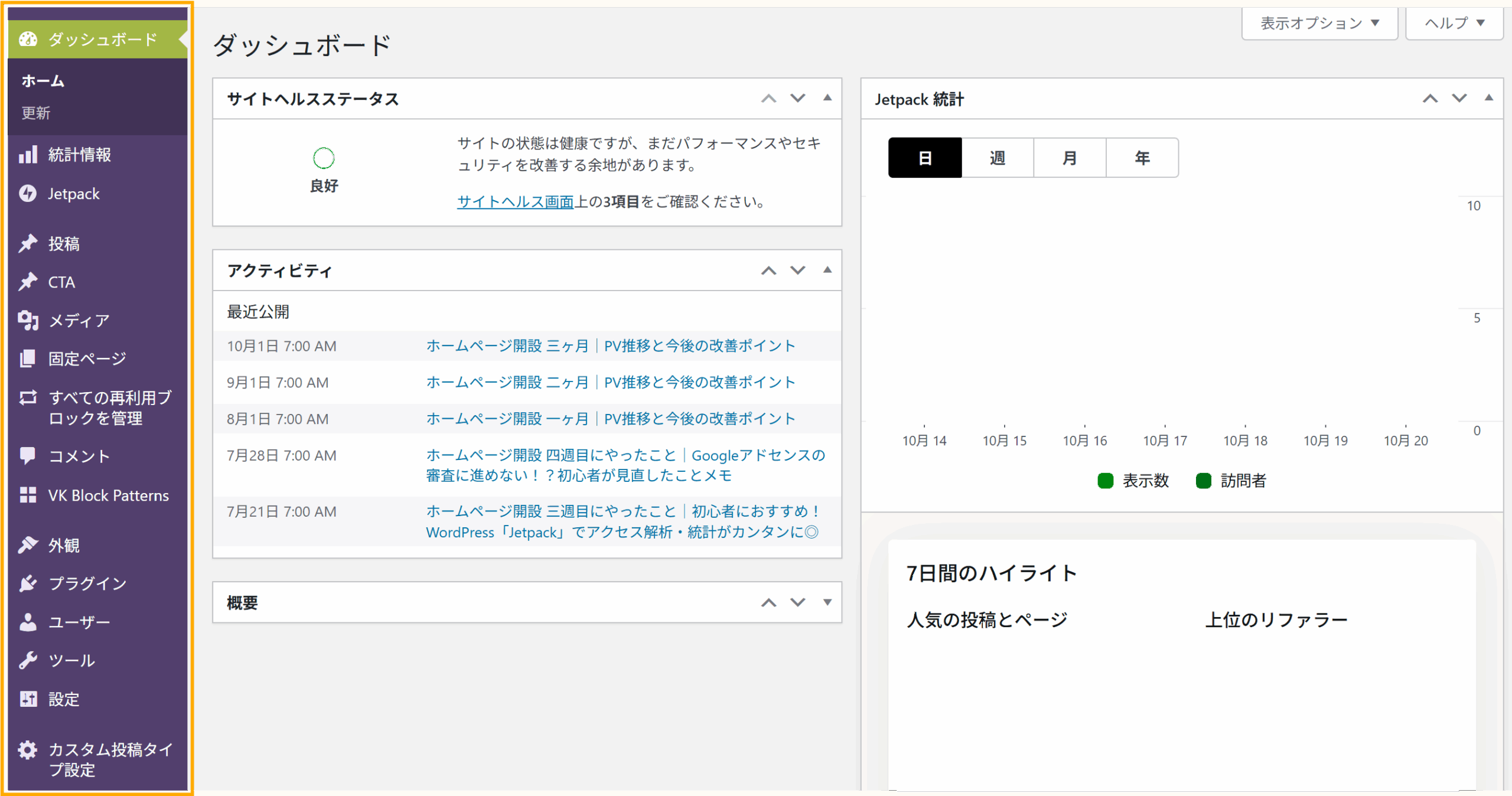The height and width of the screenshot is (796, 1512).
Task: Click the Jetpack lightning icon in sidebar
Action: coord(28,194)
